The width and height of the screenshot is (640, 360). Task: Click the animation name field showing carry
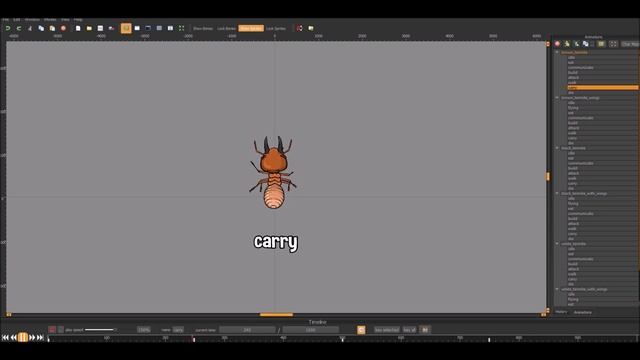[178, 330]
